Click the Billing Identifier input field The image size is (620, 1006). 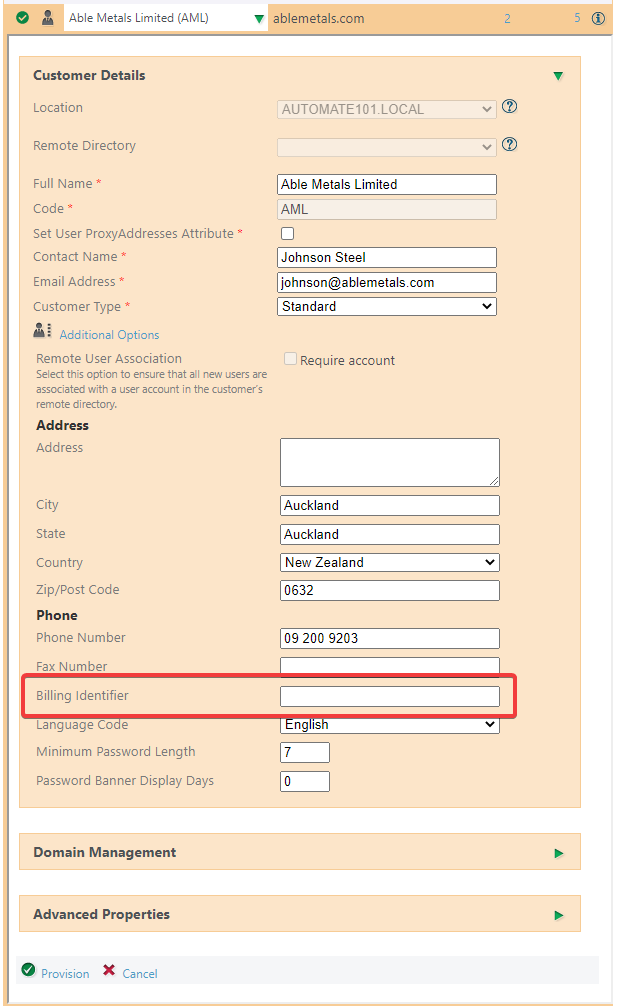tap(390, 696)
